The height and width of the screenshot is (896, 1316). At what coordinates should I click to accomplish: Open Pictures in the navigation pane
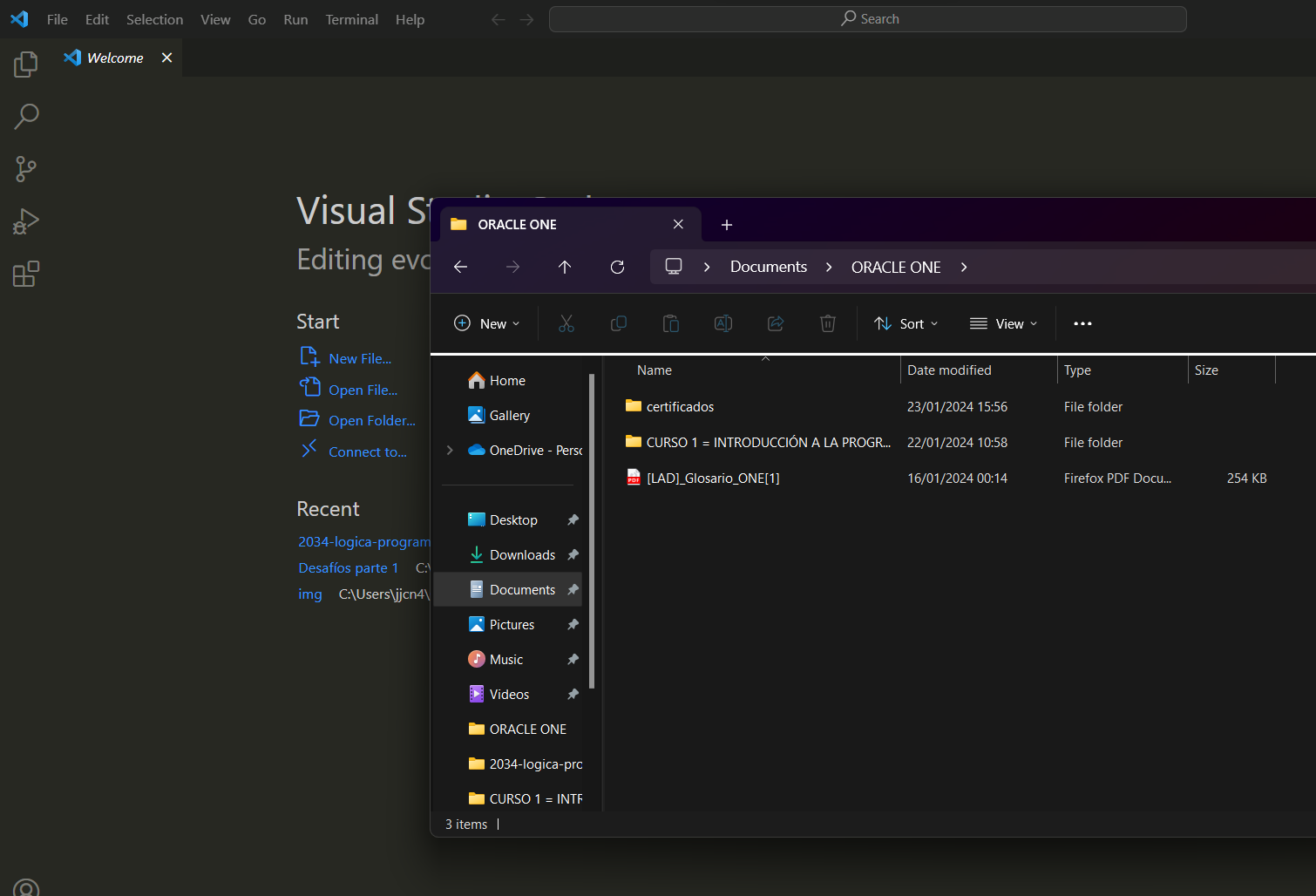pos(512,624)
